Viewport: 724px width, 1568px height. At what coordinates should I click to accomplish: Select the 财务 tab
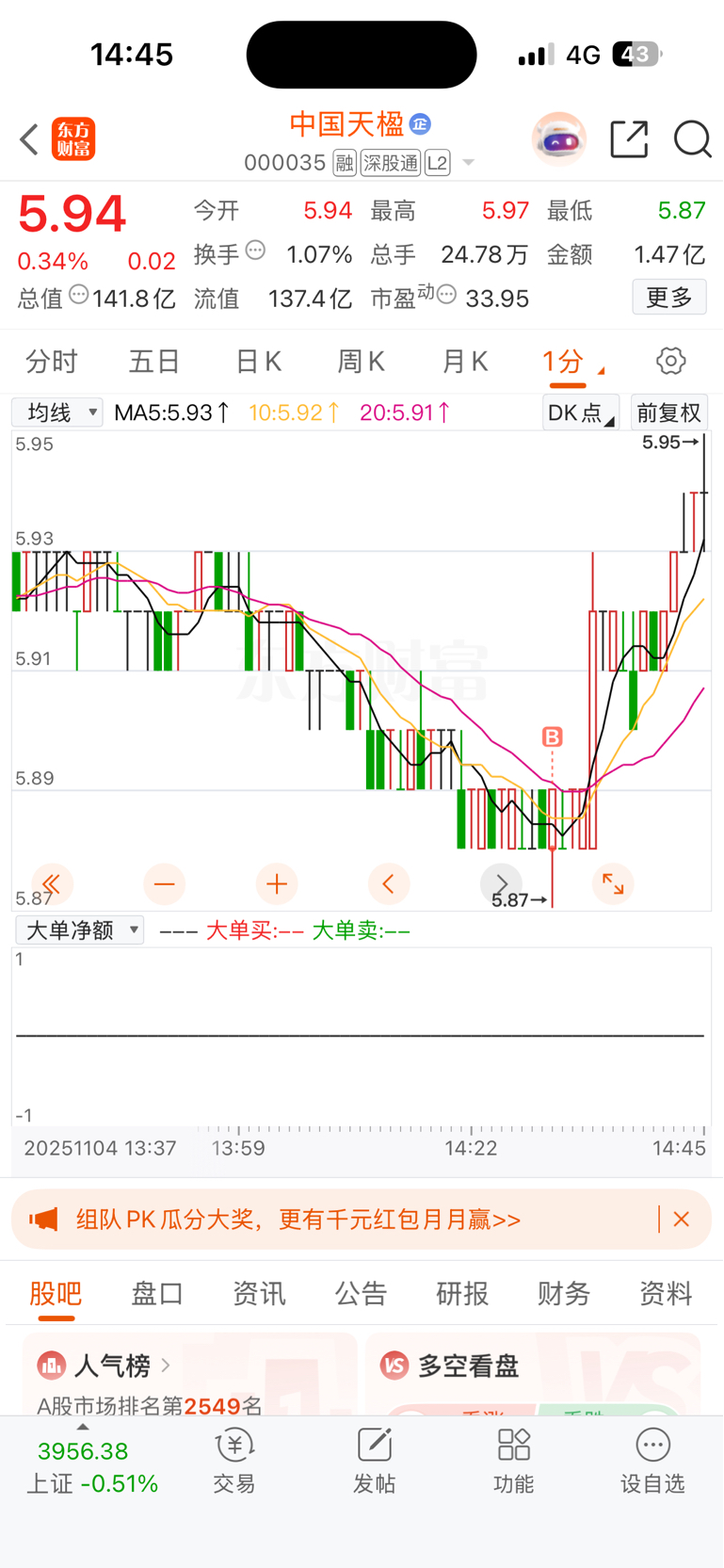coord(564,1294)
